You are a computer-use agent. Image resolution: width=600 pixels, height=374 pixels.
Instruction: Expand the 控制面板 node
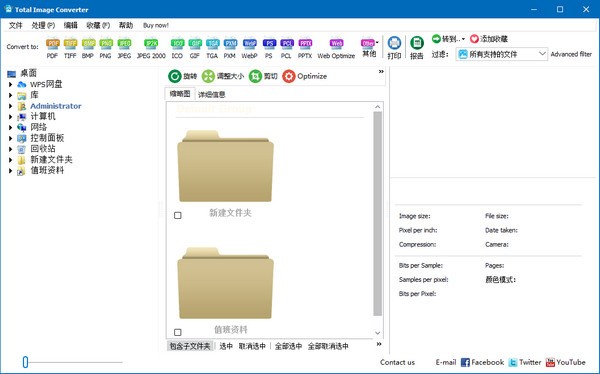(x=11, y=138)
